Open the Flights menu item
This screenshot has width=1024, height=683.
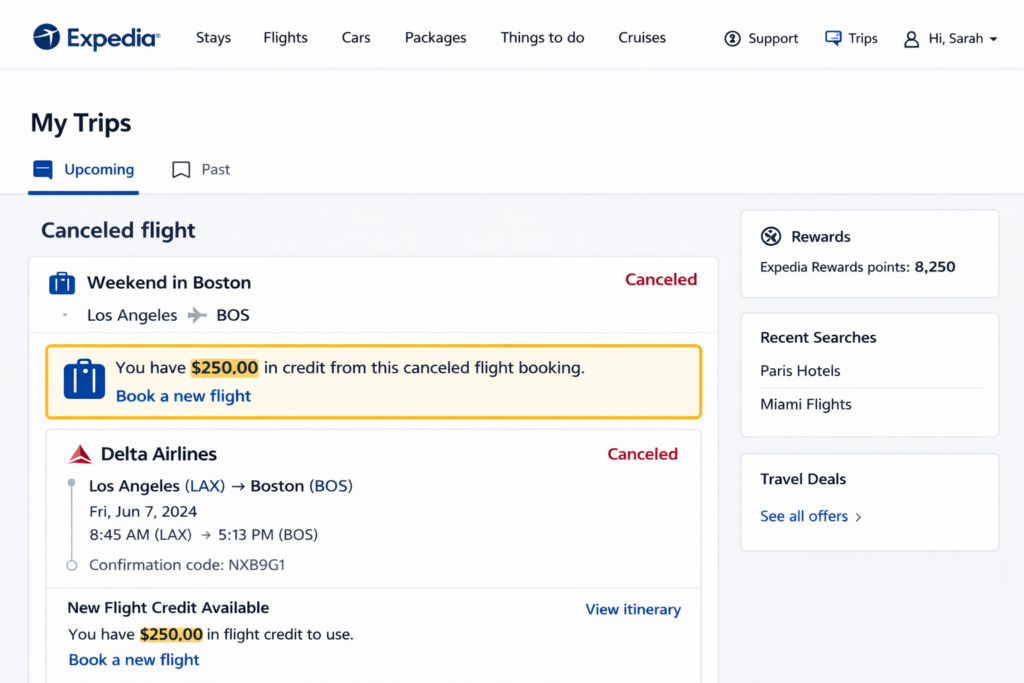285,38
